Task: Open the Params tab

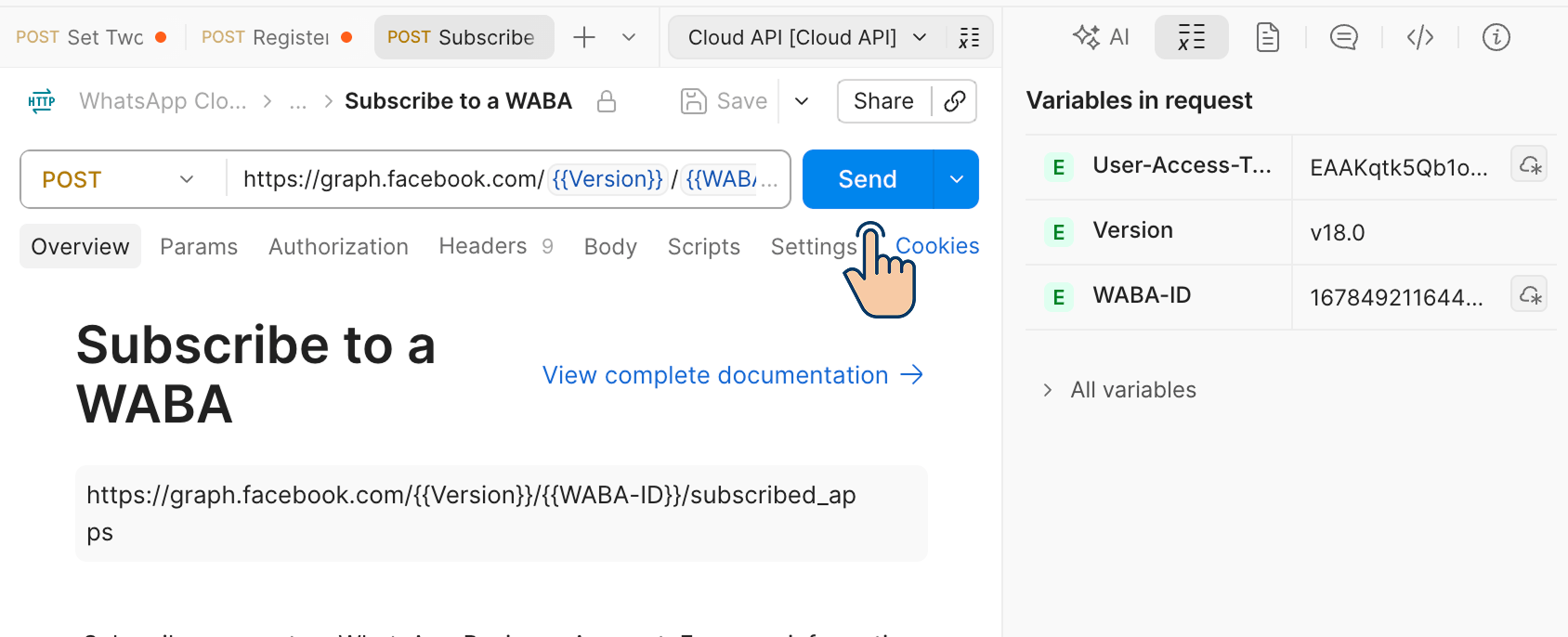Action: click(x=199, y=246)
